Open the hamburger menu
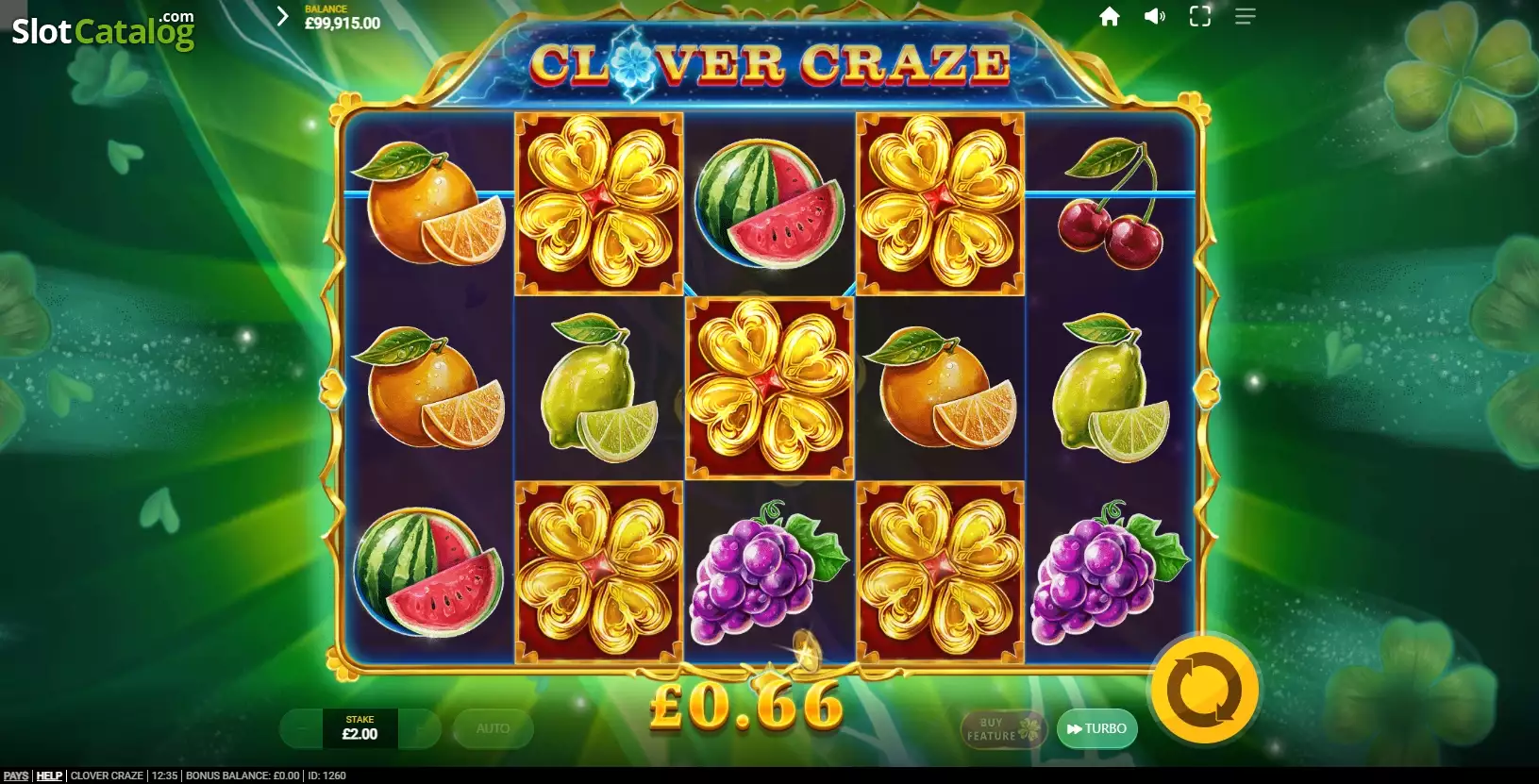 [x=1246, y=17]
